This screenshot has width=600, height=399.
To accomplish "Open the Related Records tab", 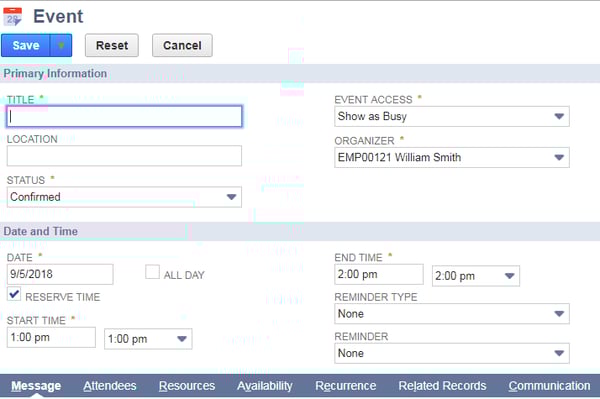I will 442,386.
